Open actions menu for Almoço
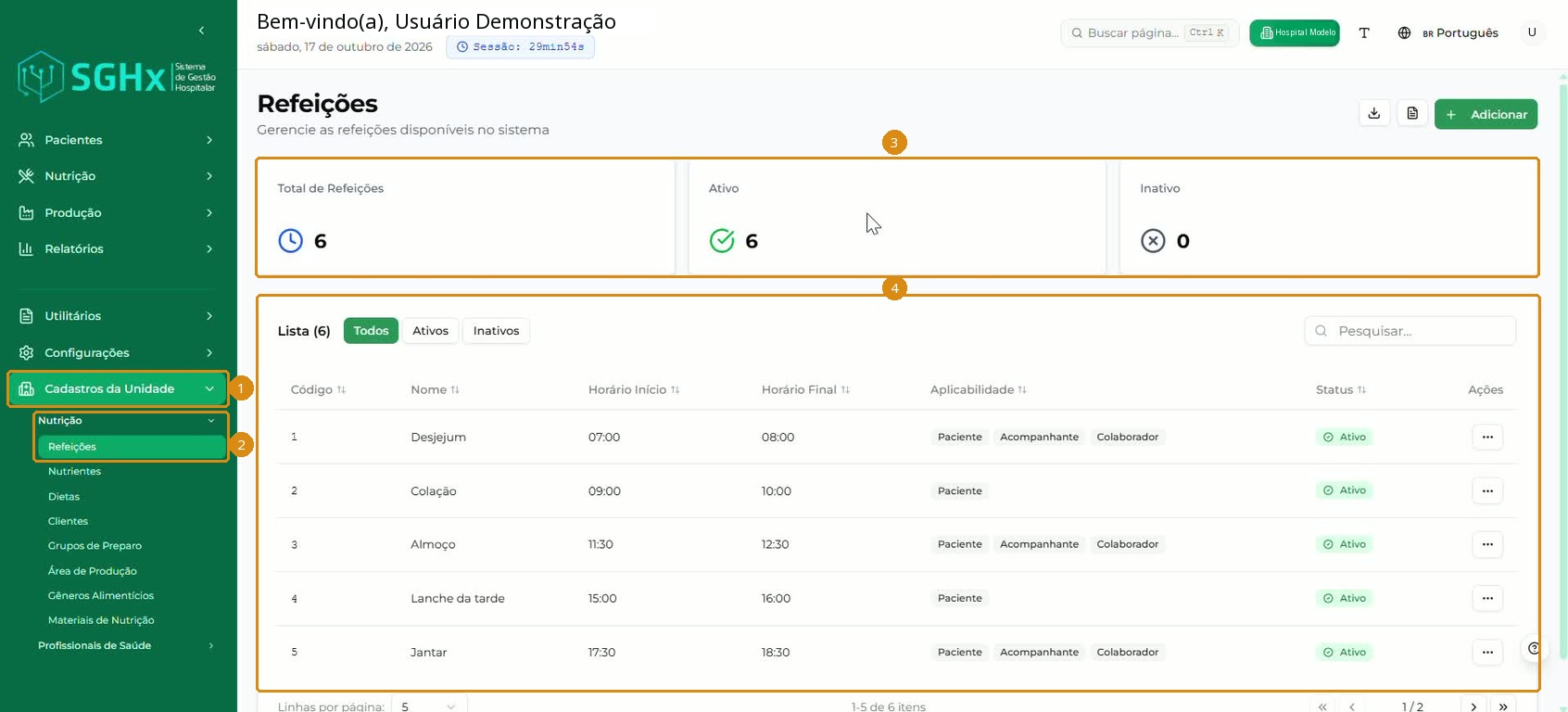This screenshot has height=712, width=1568. point(1487,544)
